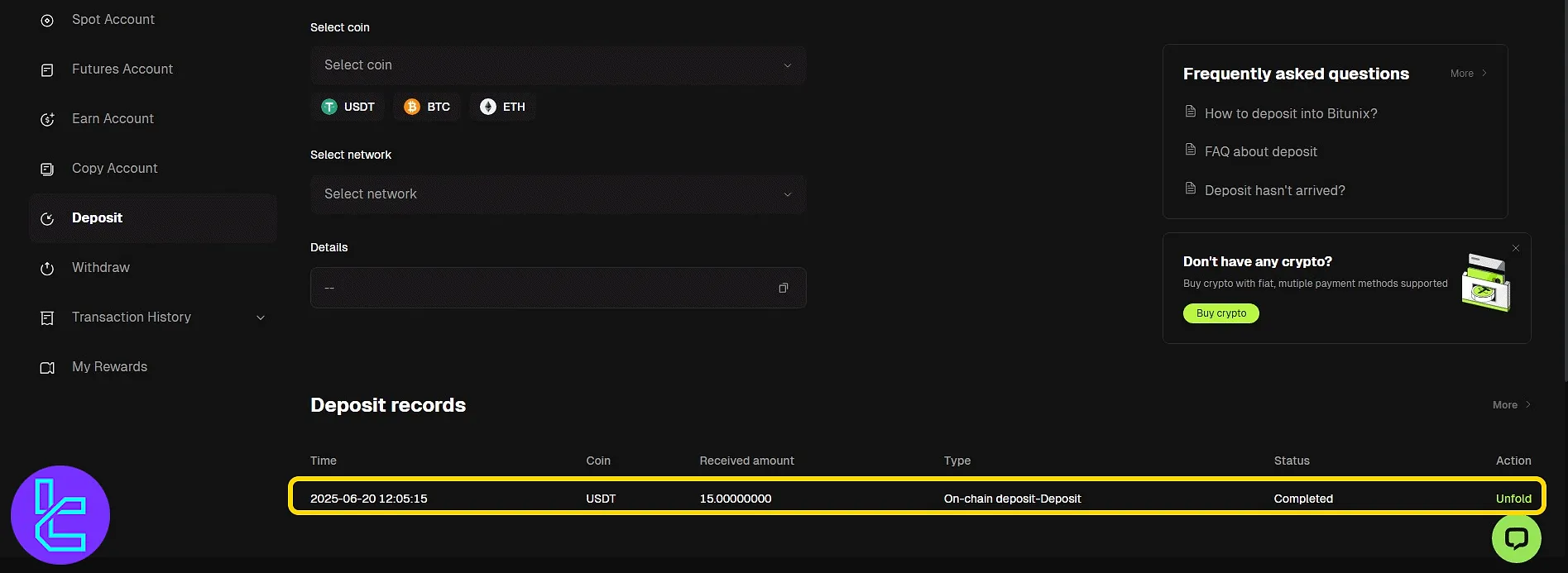This screenshot has height=573, width=1568.
Task: Click the 15.00000000 received amount
Action: pos(736,499)
